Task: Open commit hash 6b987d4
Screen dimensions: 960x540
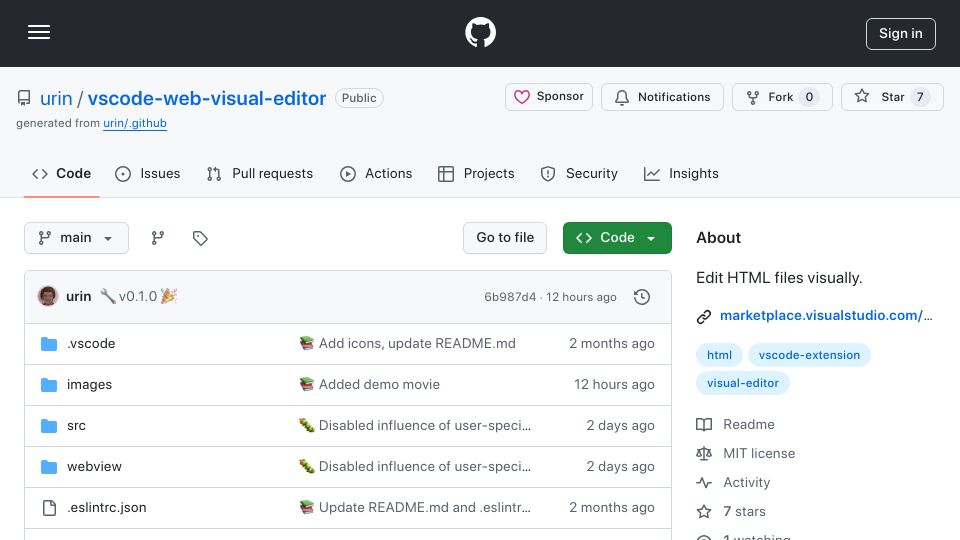Action: [x=510, y=297]
